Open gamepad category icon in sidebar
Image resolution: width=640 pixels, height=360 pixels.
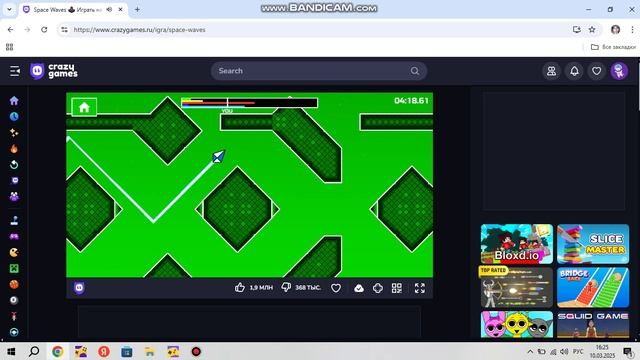tap(14, 236)
